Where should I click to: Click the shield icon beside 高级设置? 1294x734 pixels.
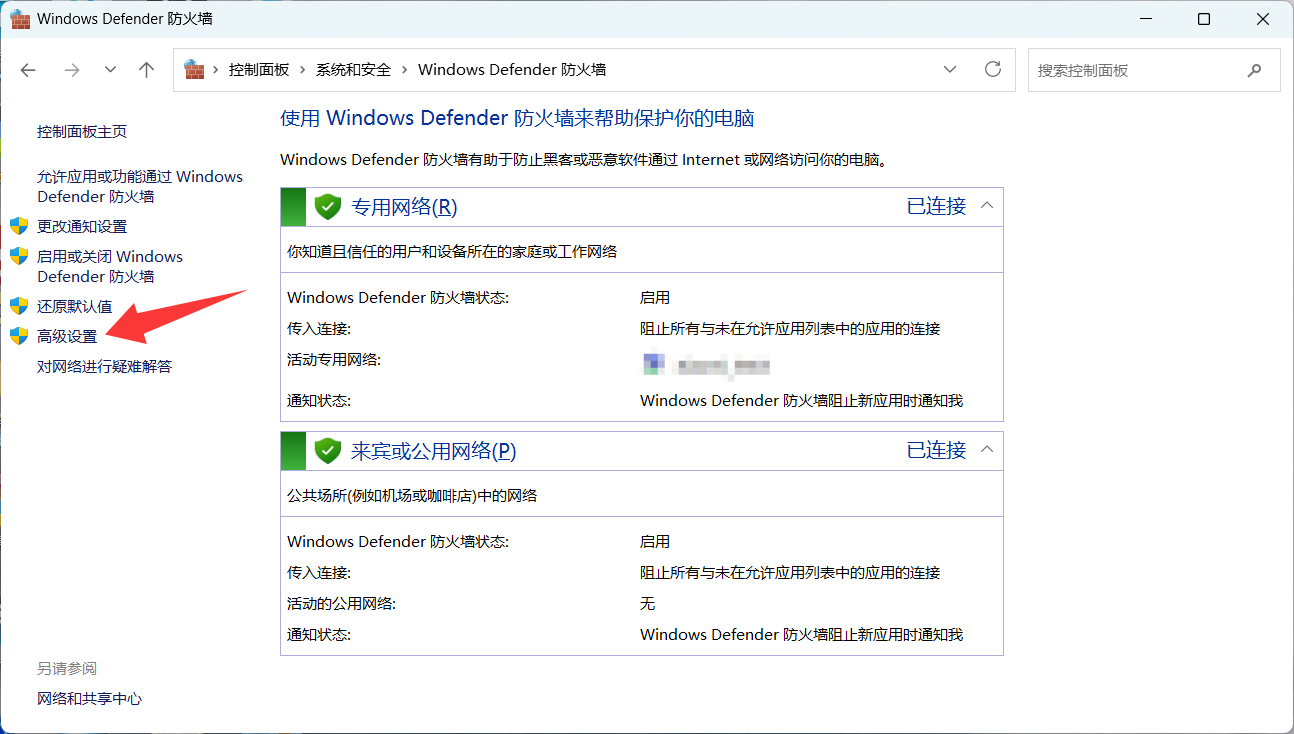tap(18, 335)
